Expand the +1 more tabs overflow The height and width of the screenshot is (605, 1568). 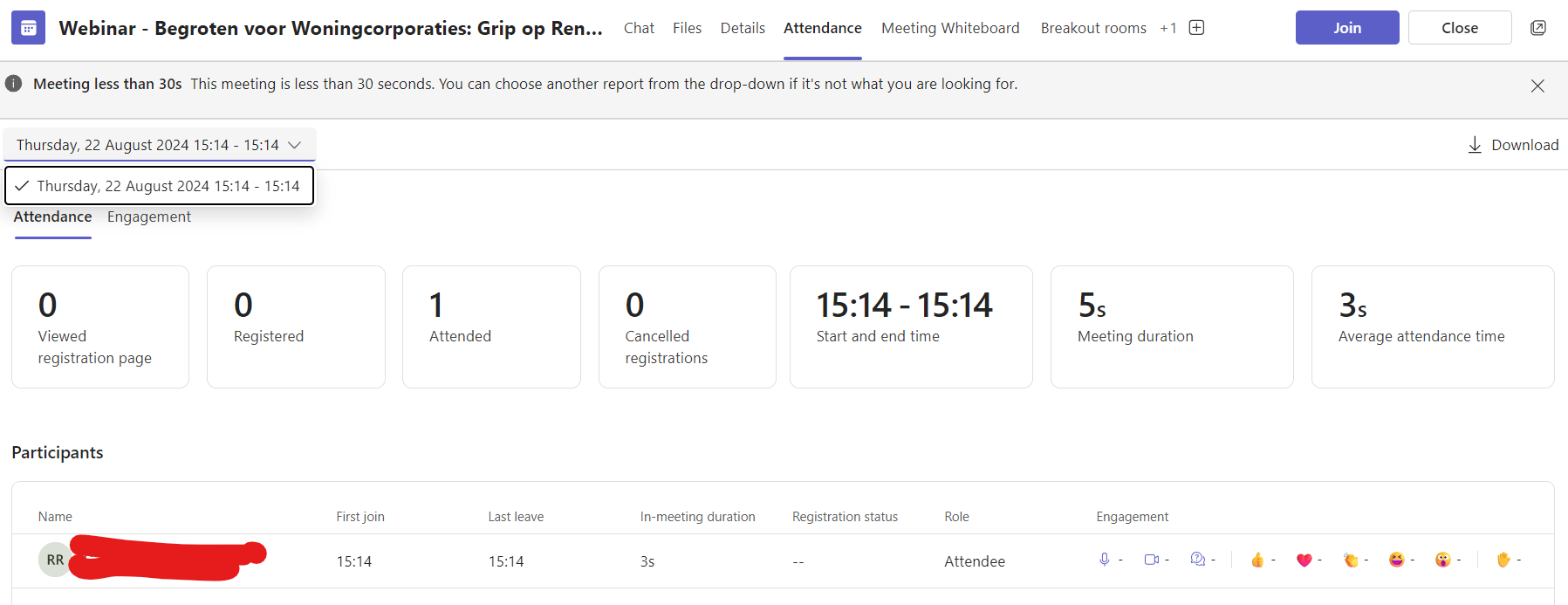[1168, 29]
